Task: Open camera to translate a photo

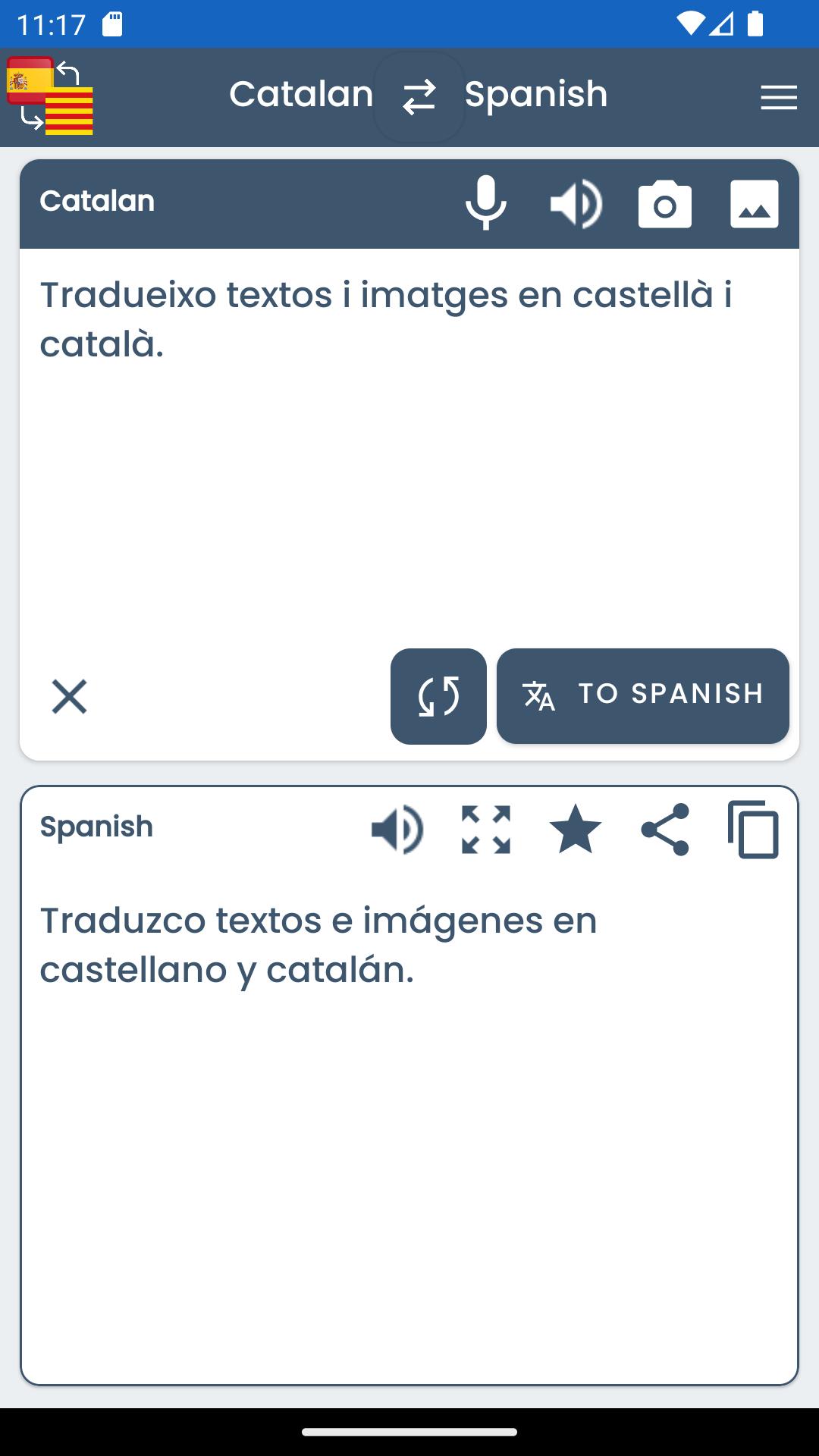Action: pyautogui.click(x=665, y=204)
